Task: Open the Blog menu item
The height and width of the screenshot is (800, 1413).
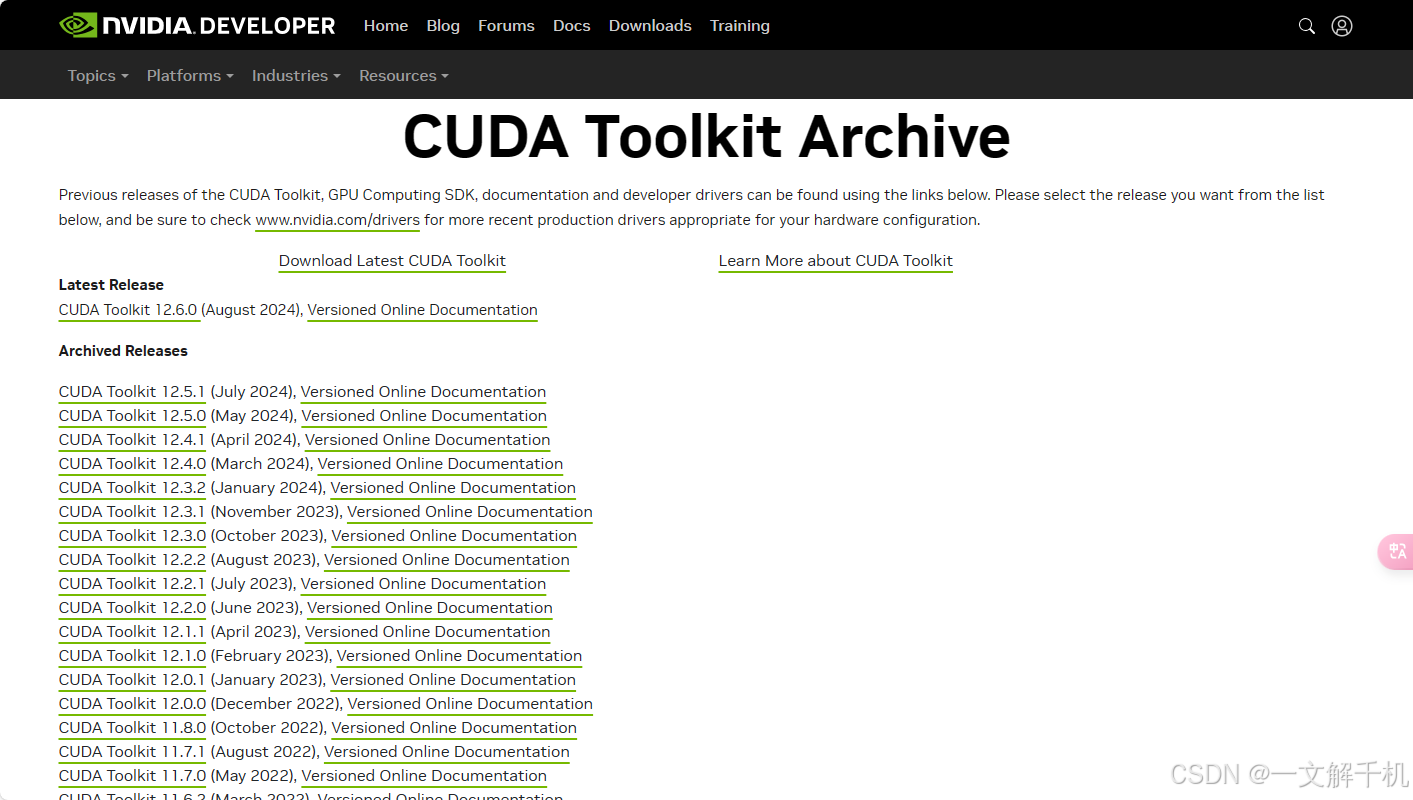Action: click(x=443, y=25)
